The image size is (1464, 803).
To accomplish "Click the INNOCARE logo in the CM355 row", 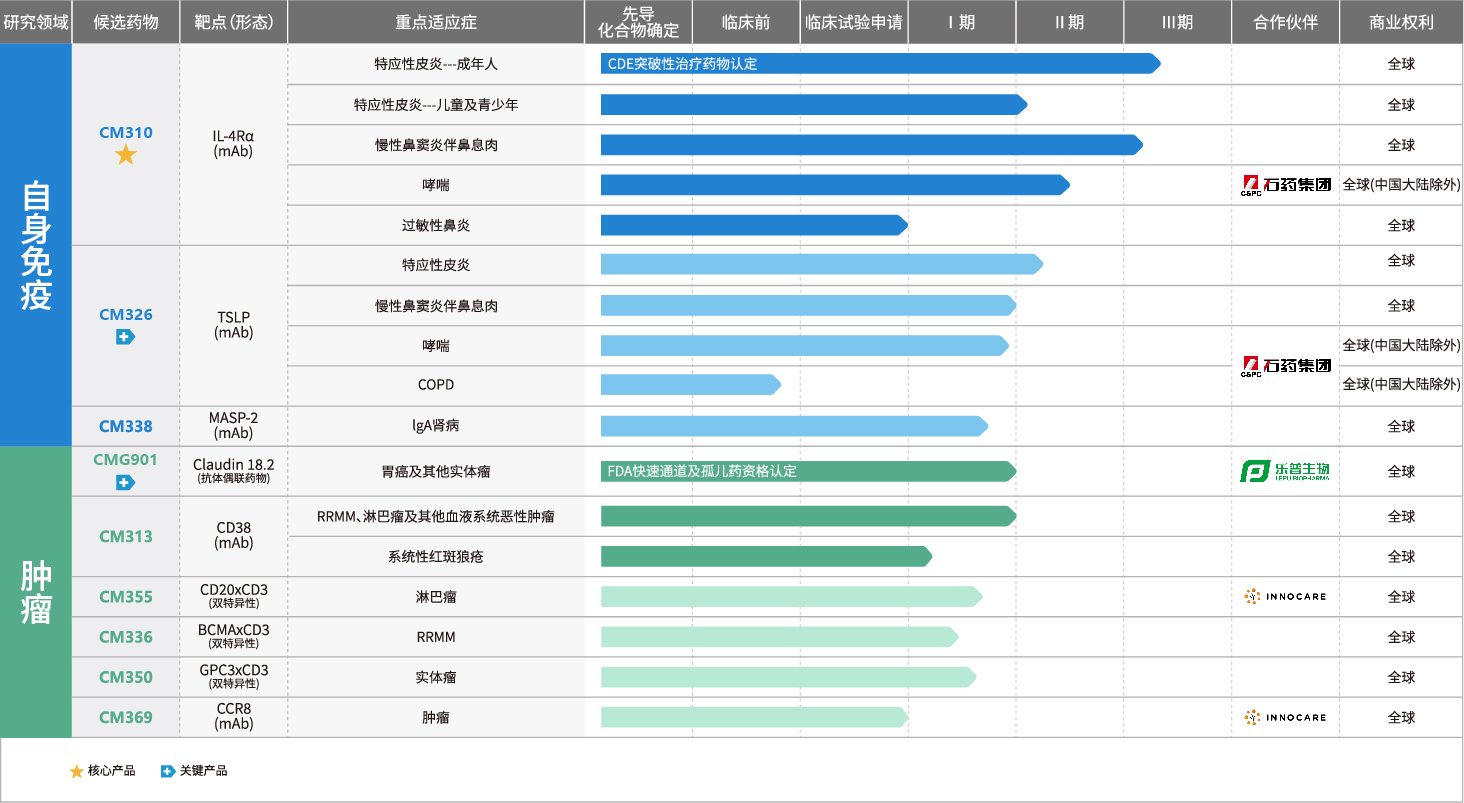I will [1284, 596].
